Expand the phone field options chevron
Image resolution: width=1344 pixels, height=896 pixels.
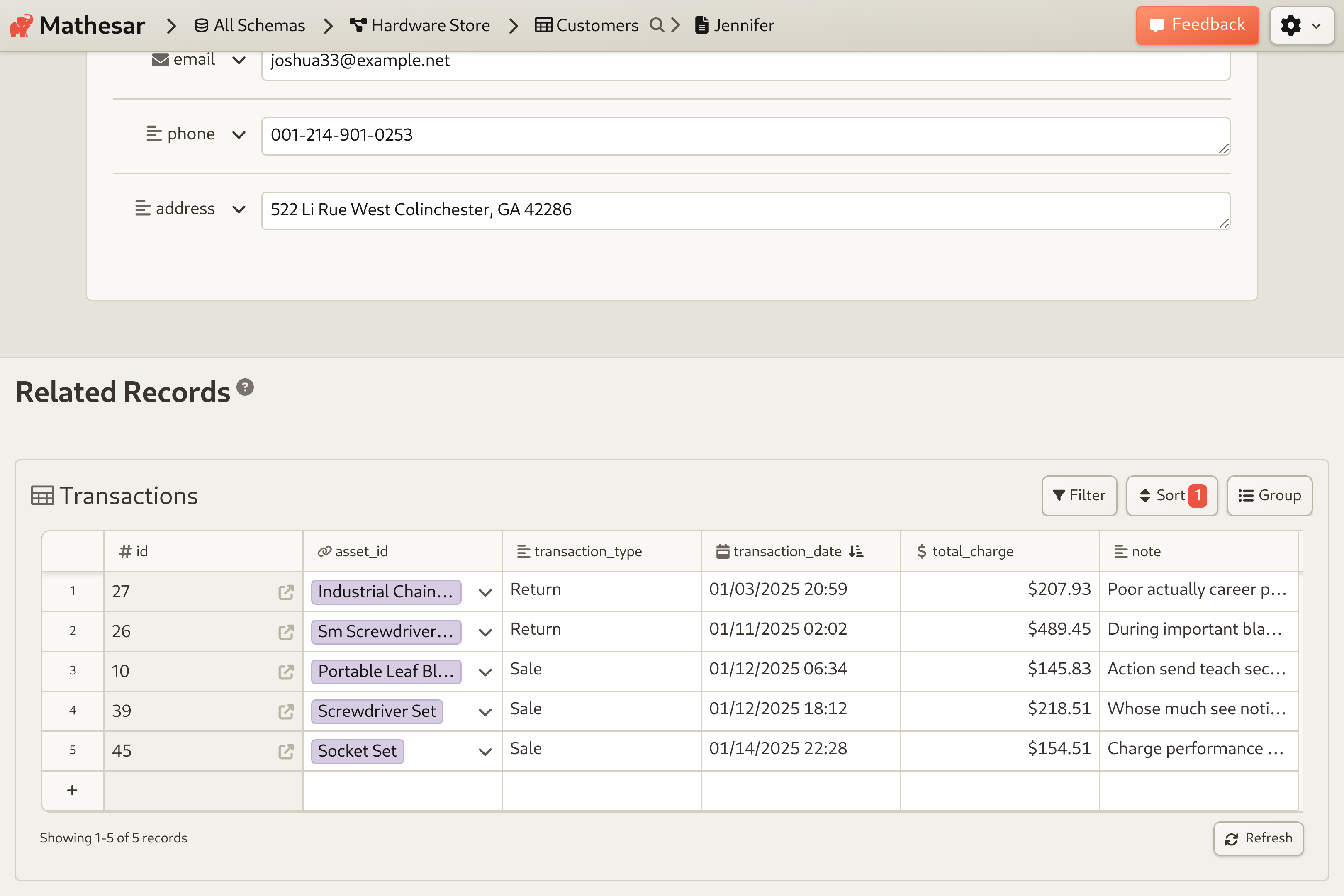[239, 135]
